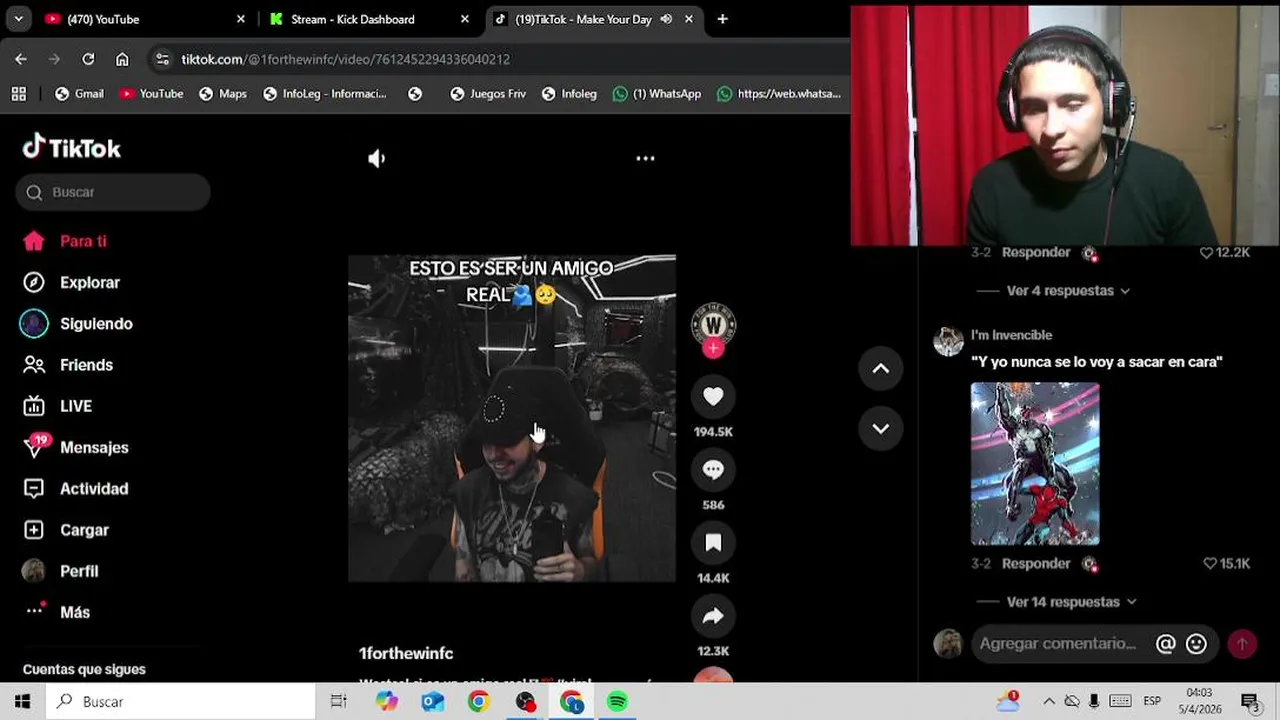Open the 1forthewinfc username link
The width and height of the screenshot is (1280, 720).
coord(406,653)
